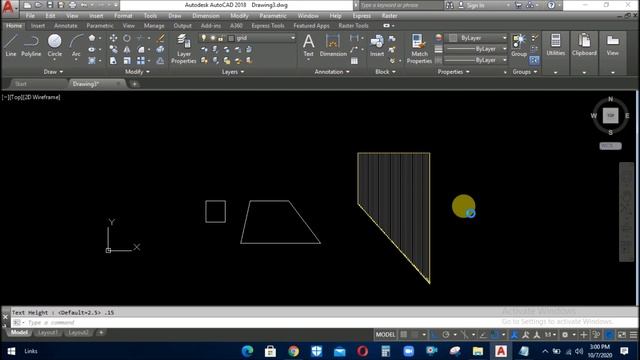Select the Arc tool
The image size is (640, 360).
(x=76, y=45)
